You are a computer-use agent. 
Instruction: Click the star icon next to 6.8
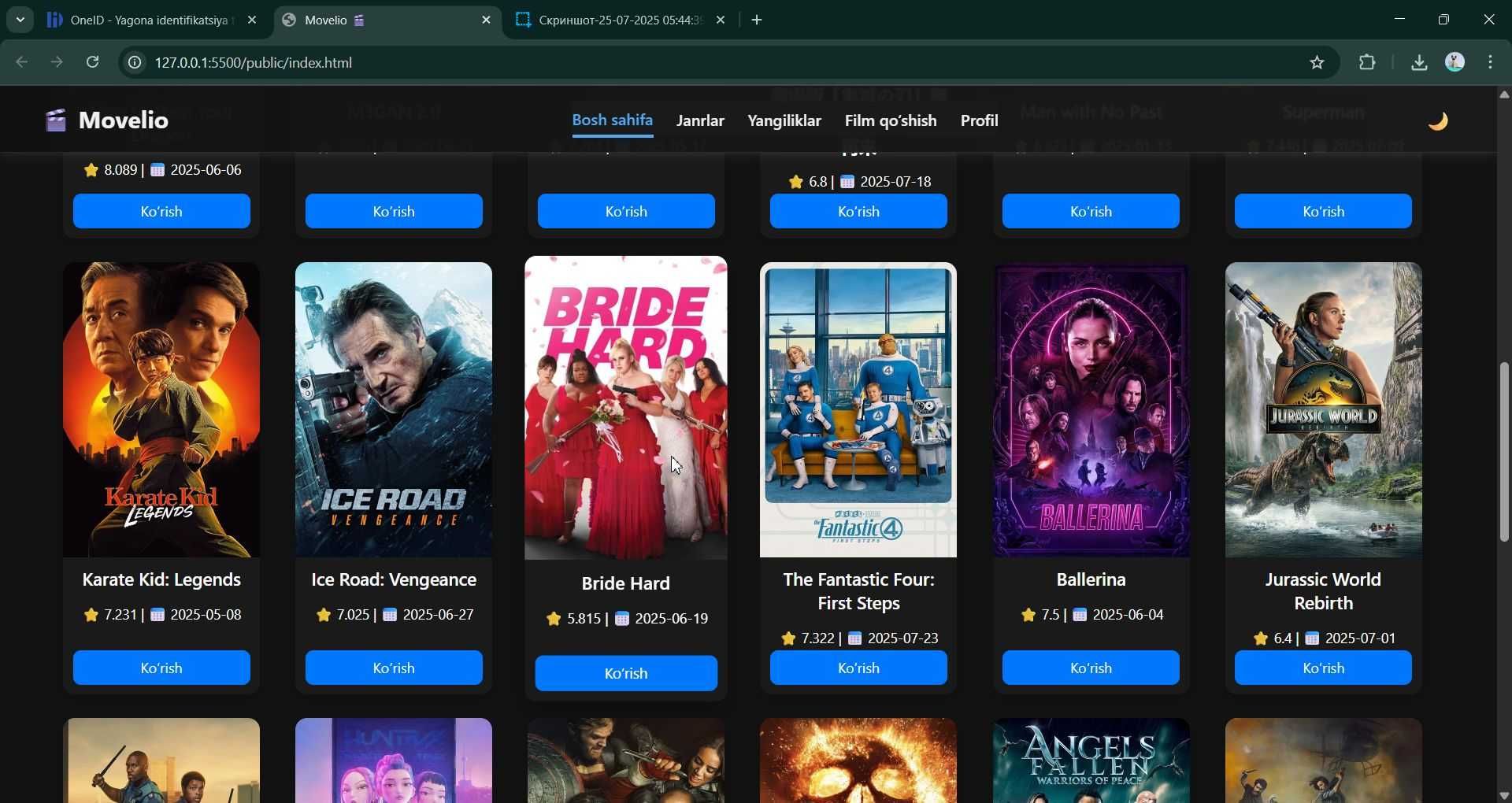(795, 182)
